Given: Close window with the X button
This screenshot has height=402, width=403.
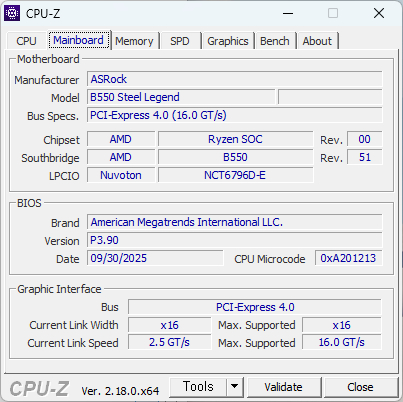Looking at the screenshot, I should click(x=379, y=13).
